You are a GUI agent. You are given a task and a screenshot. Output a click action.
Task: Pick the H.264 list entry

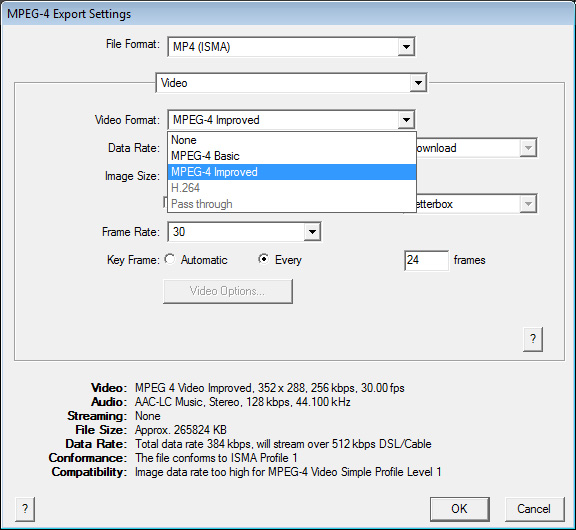[x=292, y=188]
